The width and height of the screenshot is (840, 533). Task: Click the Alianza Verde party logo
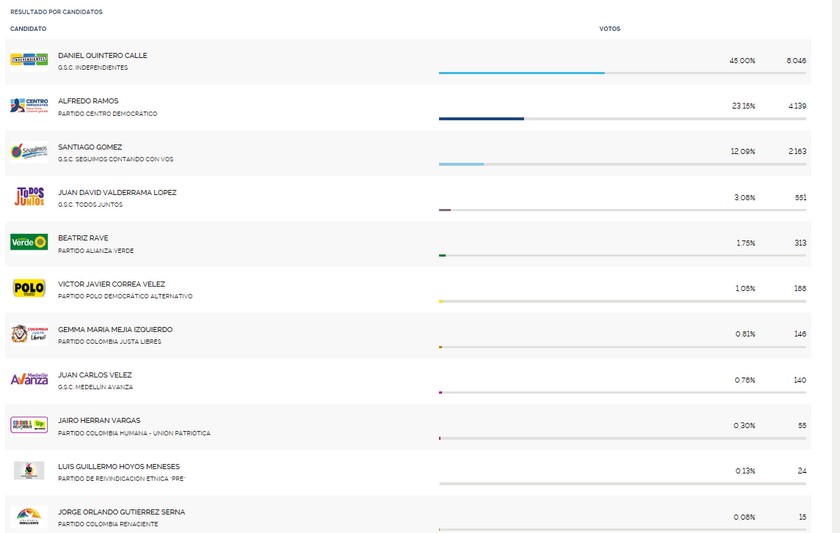[x=28, y=242]
